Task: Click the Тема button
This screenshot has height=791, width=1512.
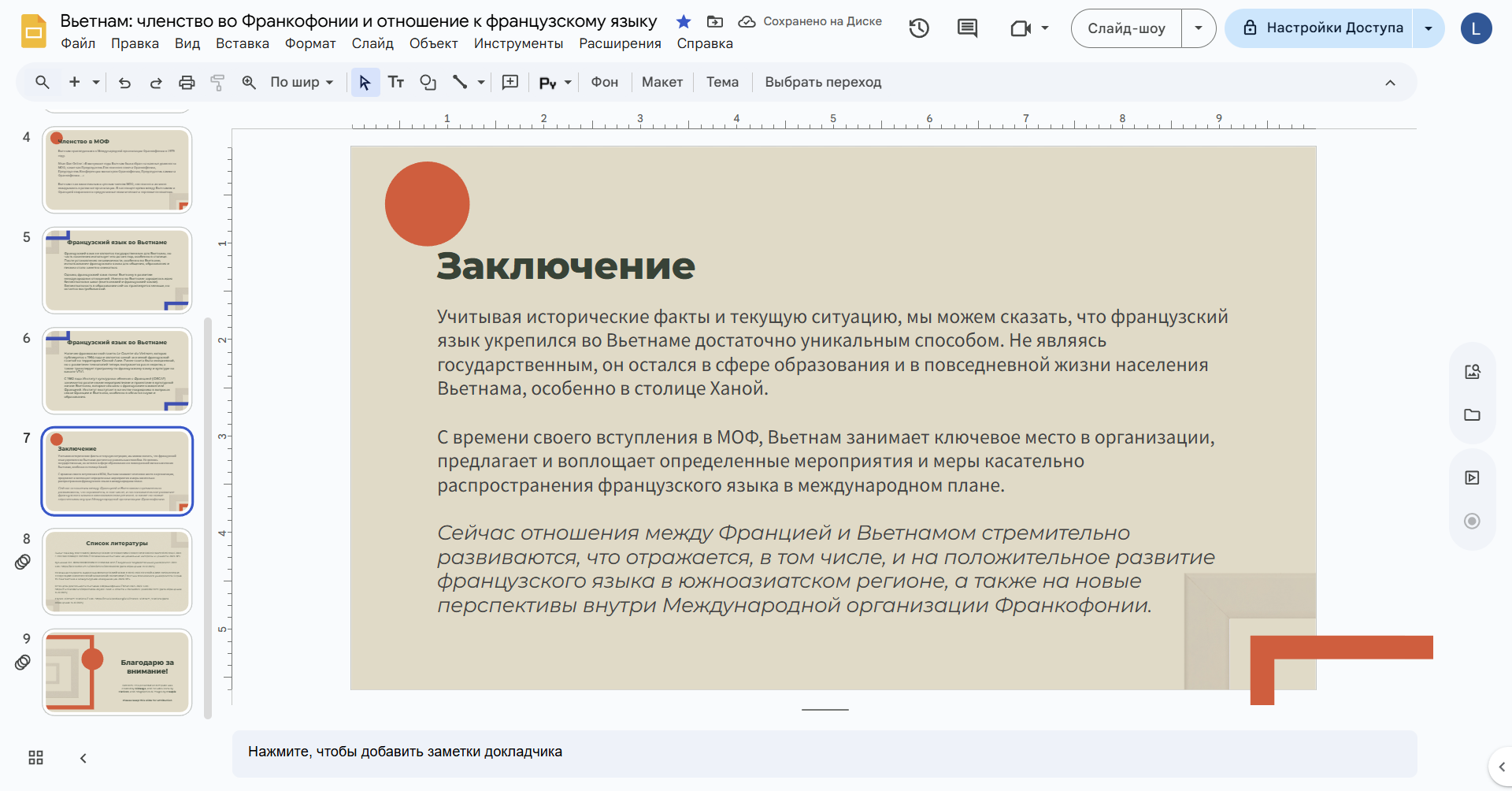Action: pyautogui.click(x=721, y=82)
